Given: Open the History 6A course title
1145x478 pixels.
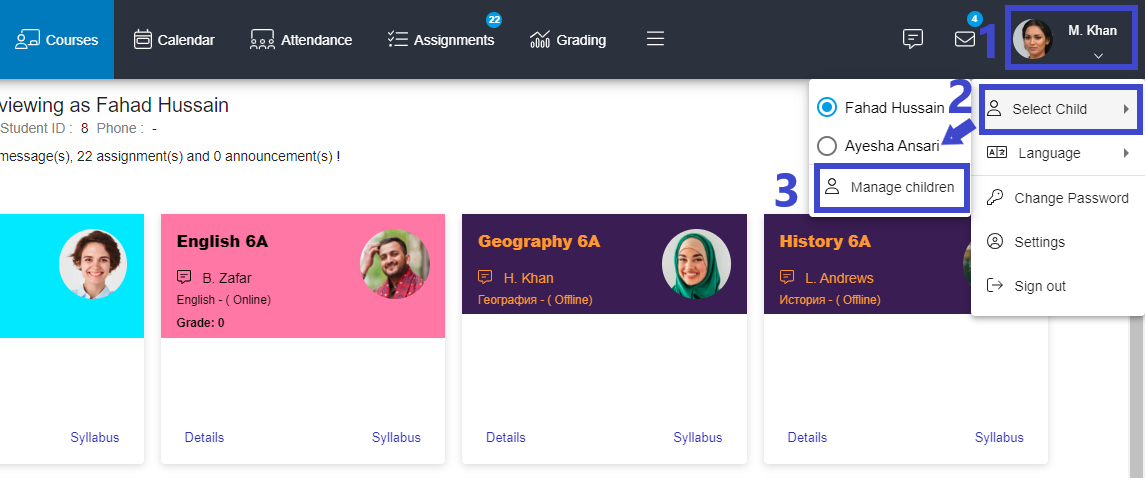Looking at the screenshot, I should 825,242.
